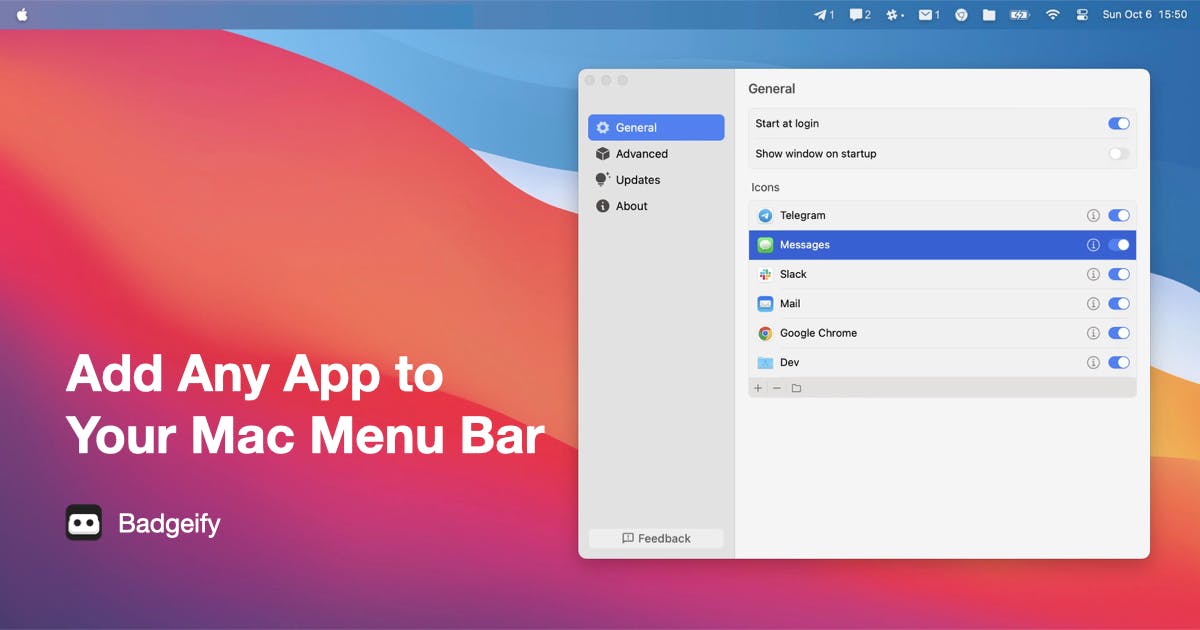Click the Telegram icon in the menu bar
Viewport: 1200px width, 630px height.
click(824, 15)
